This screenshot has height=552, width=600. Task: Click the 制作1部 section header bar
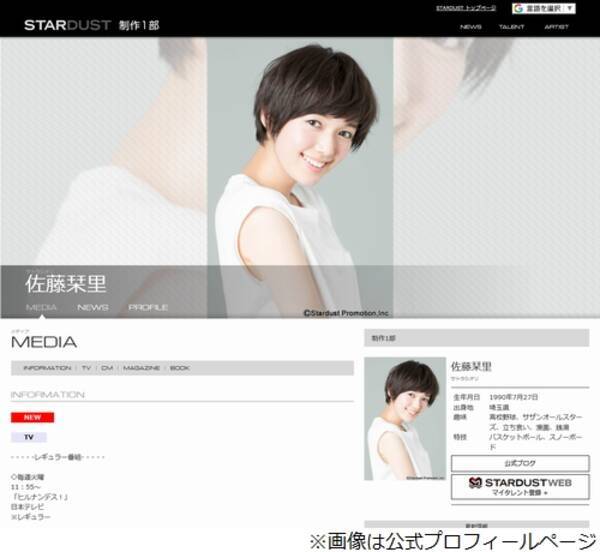point(476,338)
